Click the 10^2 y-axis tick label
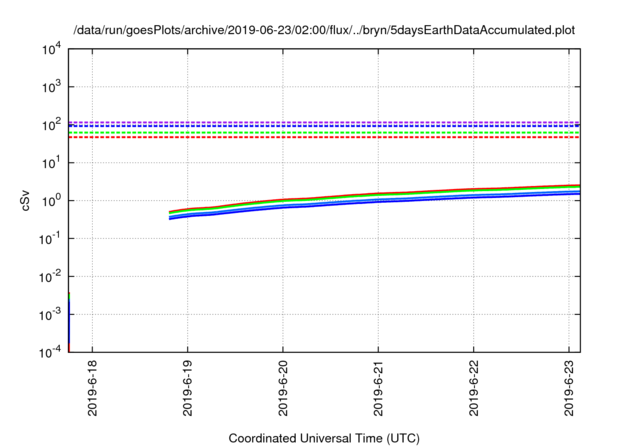Viewport: 640px width, 448px height. [51, 125]
